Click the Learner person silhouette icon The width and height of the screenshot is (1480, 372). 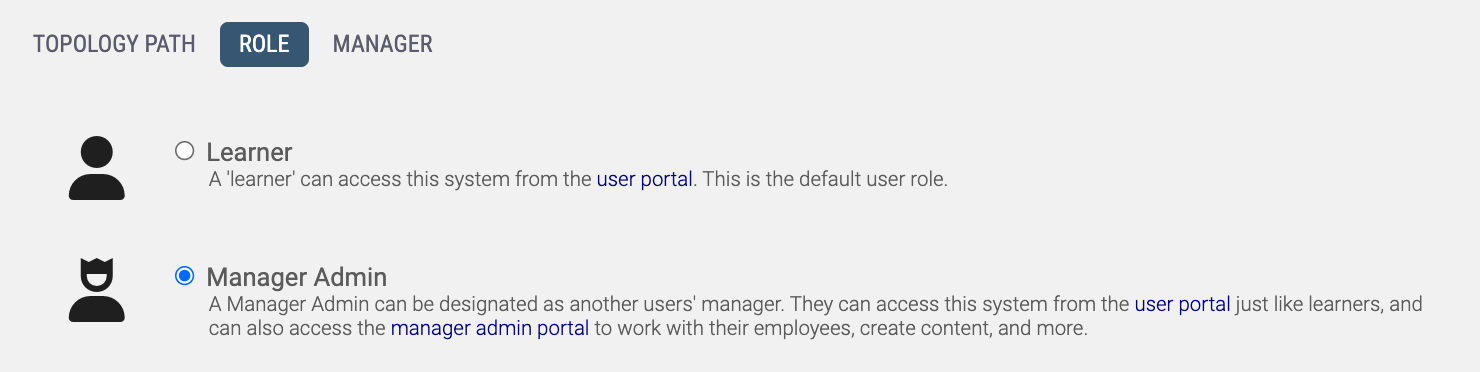point(97,168)
